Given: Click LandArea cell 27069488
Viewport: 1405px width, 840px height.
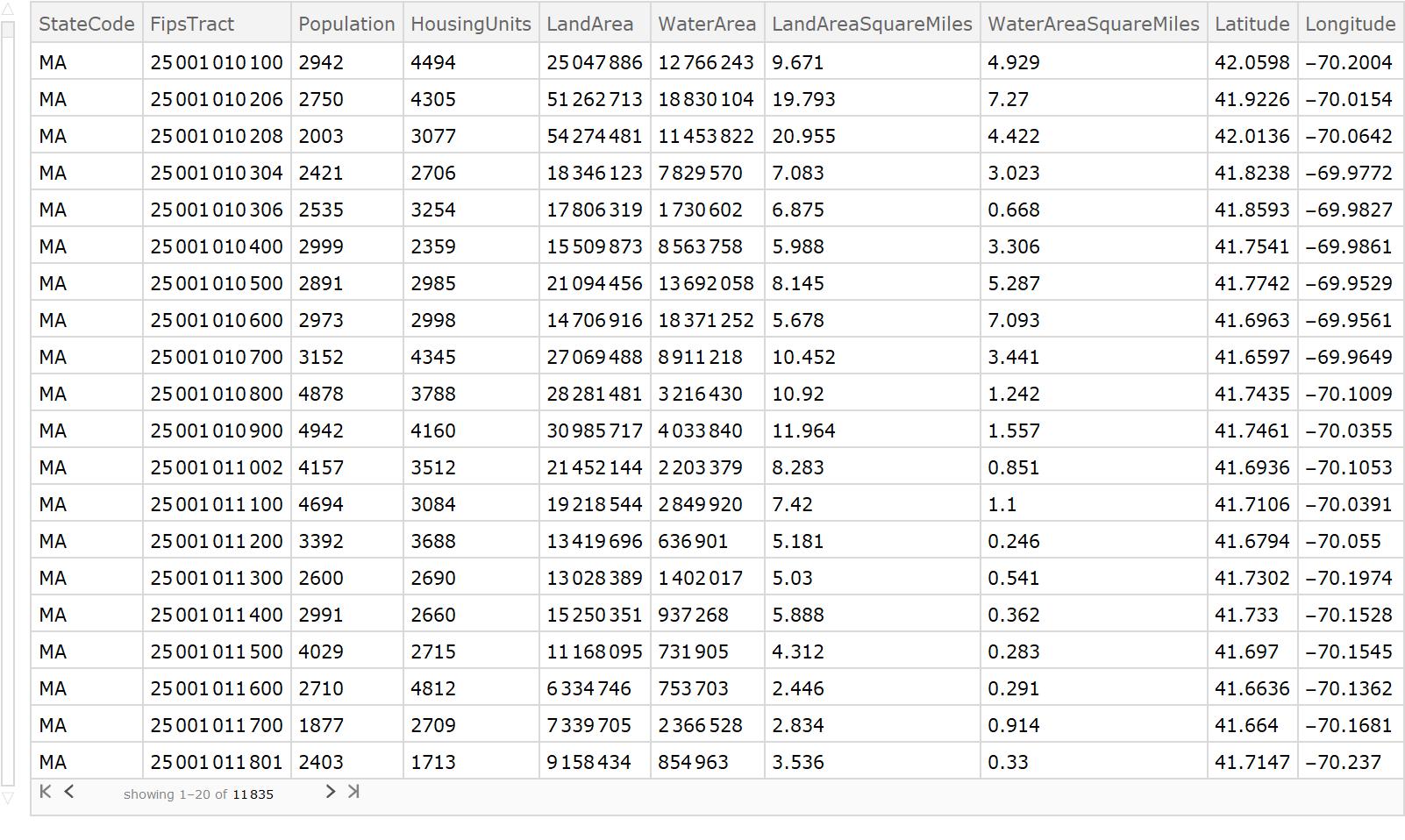Looking at the screenshot, I should (595, 357).
